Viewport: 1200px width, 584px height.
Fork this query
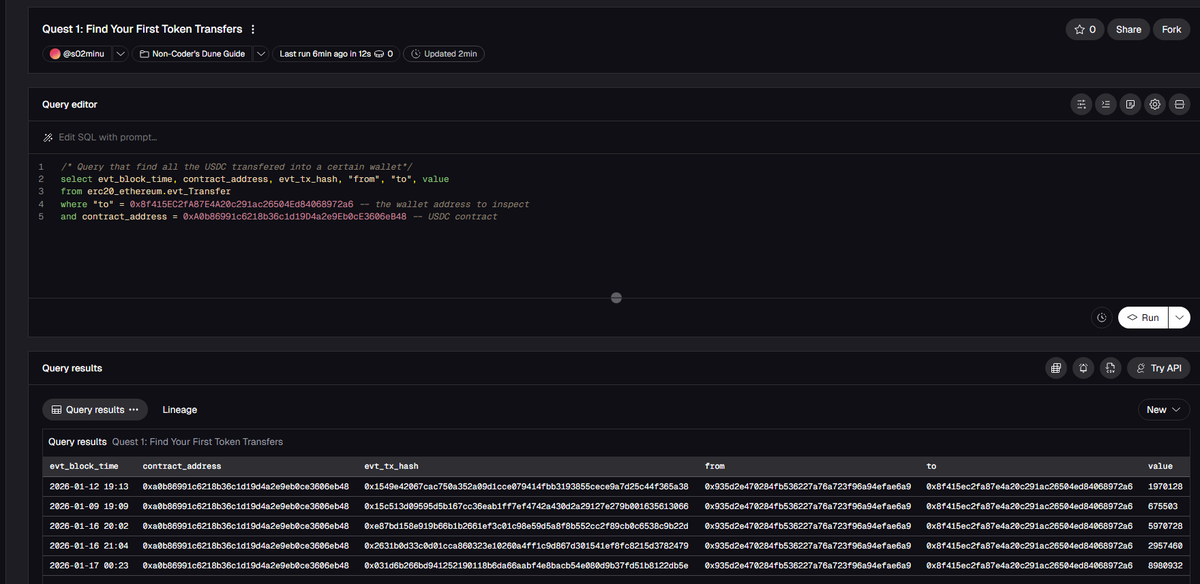click(1171, 29)
